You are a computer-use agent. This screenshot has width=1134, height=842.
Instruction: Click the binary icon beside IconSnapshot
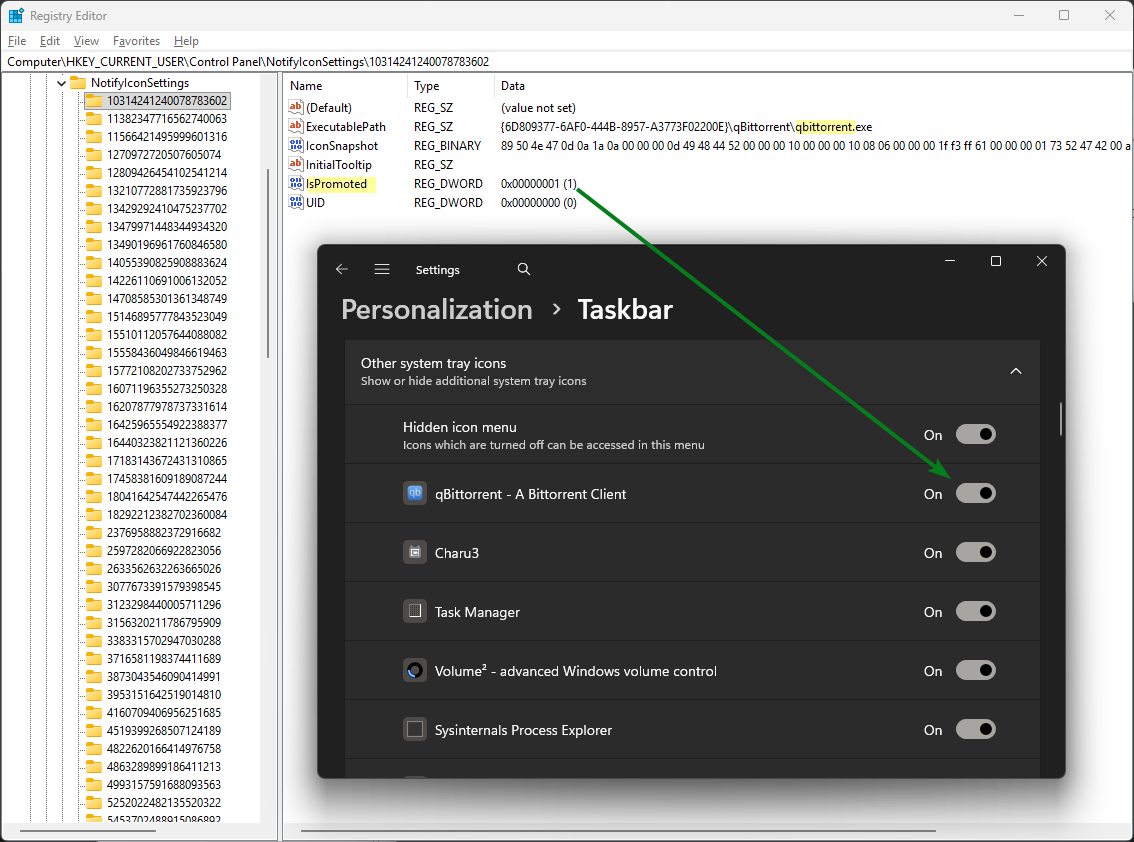(x=296, y=145)
